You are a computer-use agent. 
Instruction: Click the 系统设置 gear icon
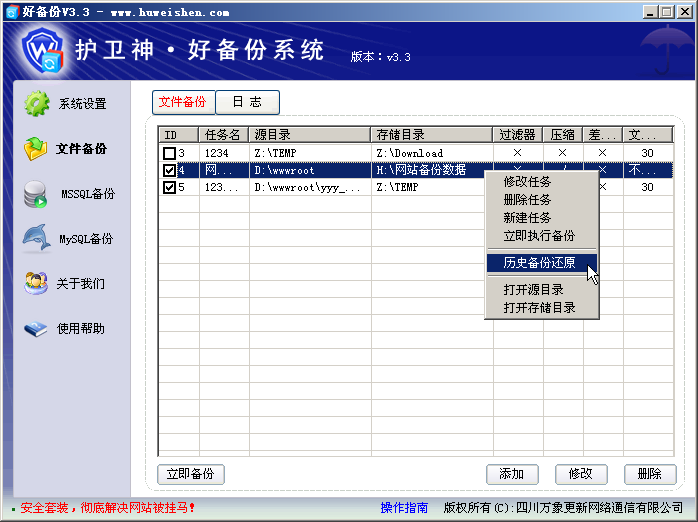37,104
